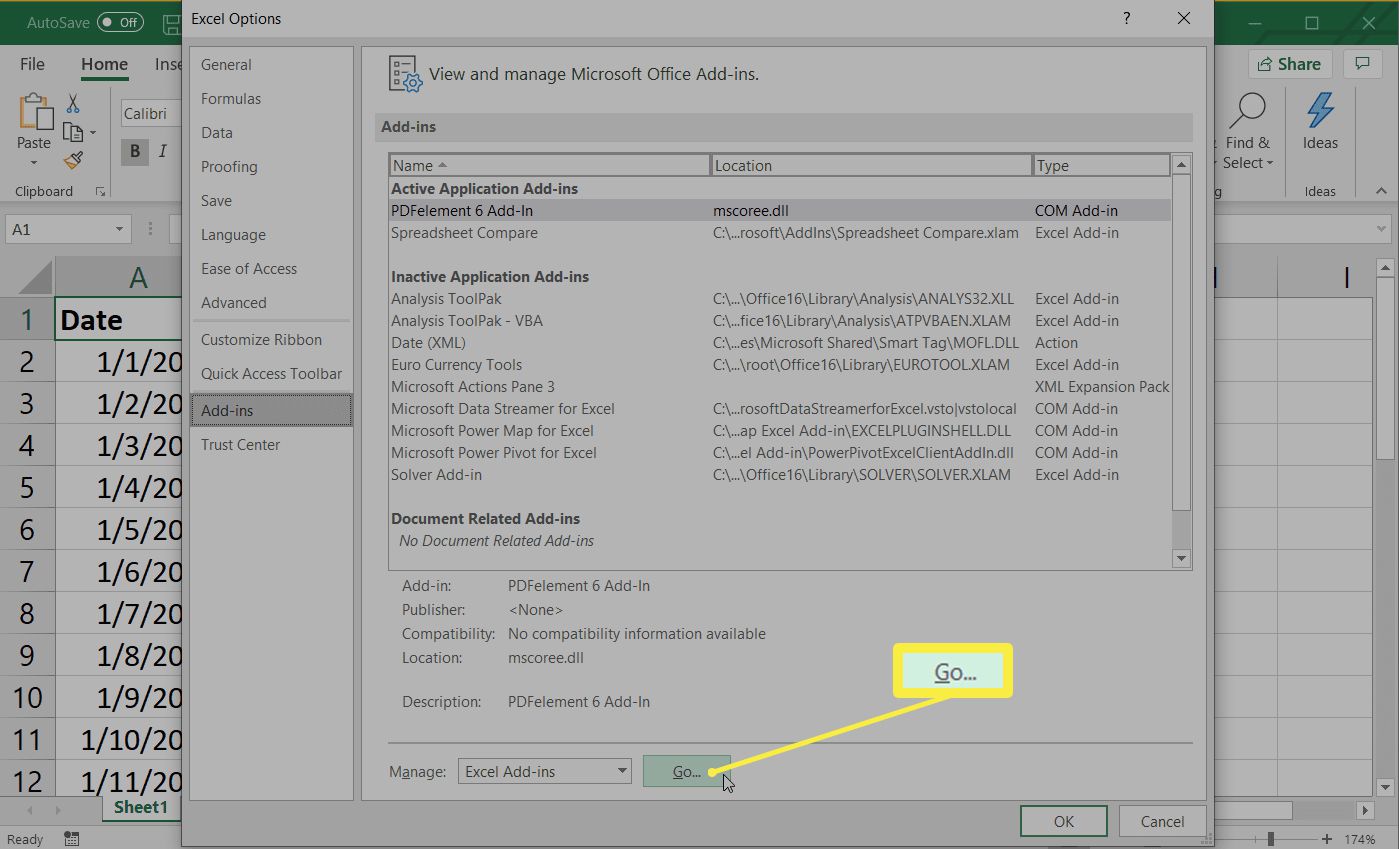Screen dimensions: 1399x849
Task: Click the OK button
Action: pyautogui.click(x=1063, y=821)
